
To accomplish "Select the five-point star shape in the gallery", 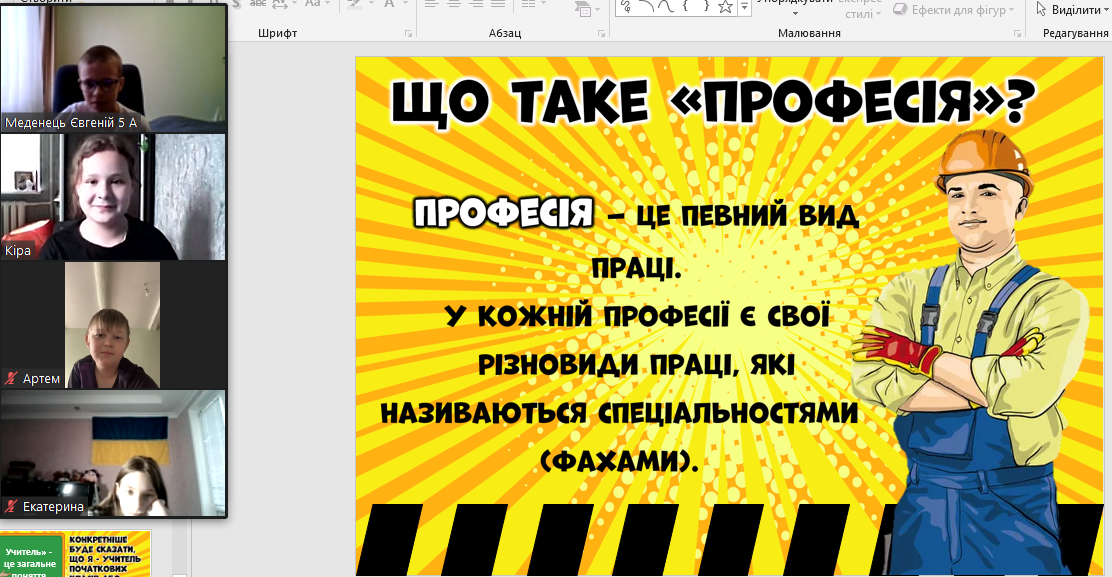I will (x=725, y=6).
